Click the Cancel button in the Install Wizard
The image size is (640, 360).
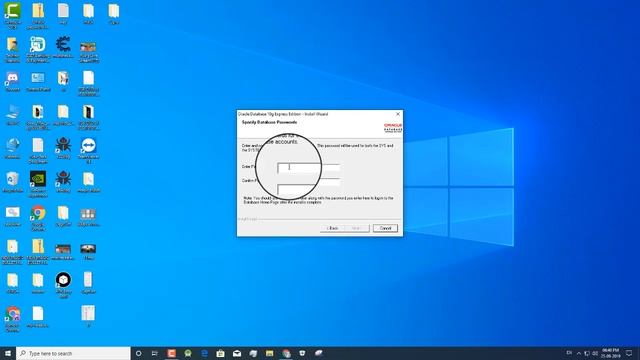385,228
